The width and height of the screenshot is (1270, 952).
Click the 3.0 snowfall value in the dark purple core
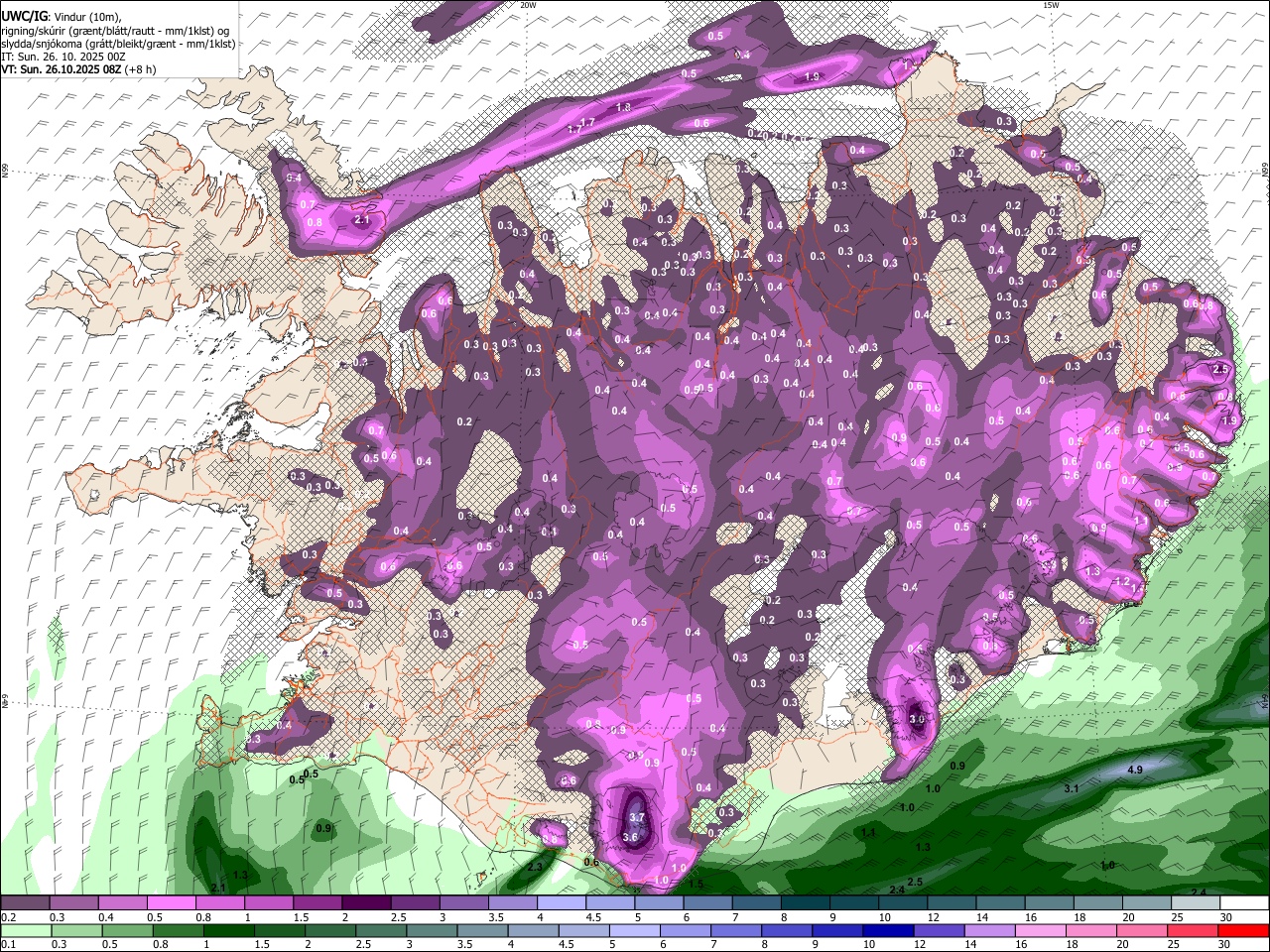917,719
